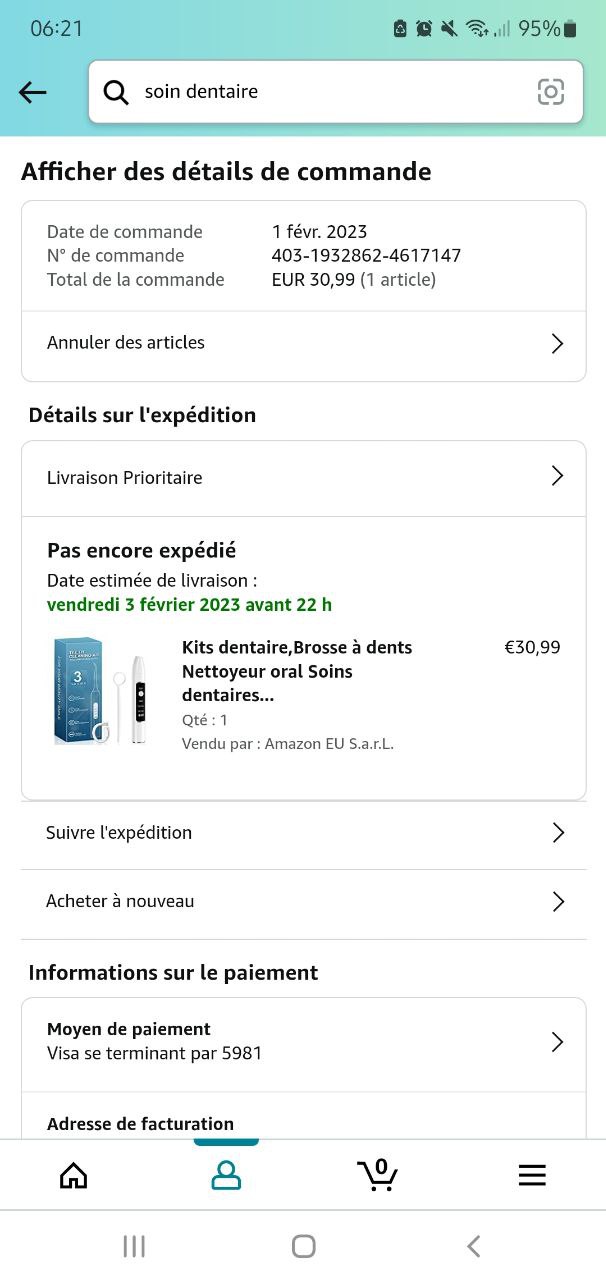
Task: Expand Livraison Prioritaire chevron
Action: pyautogui.click(x=557, y=476)
